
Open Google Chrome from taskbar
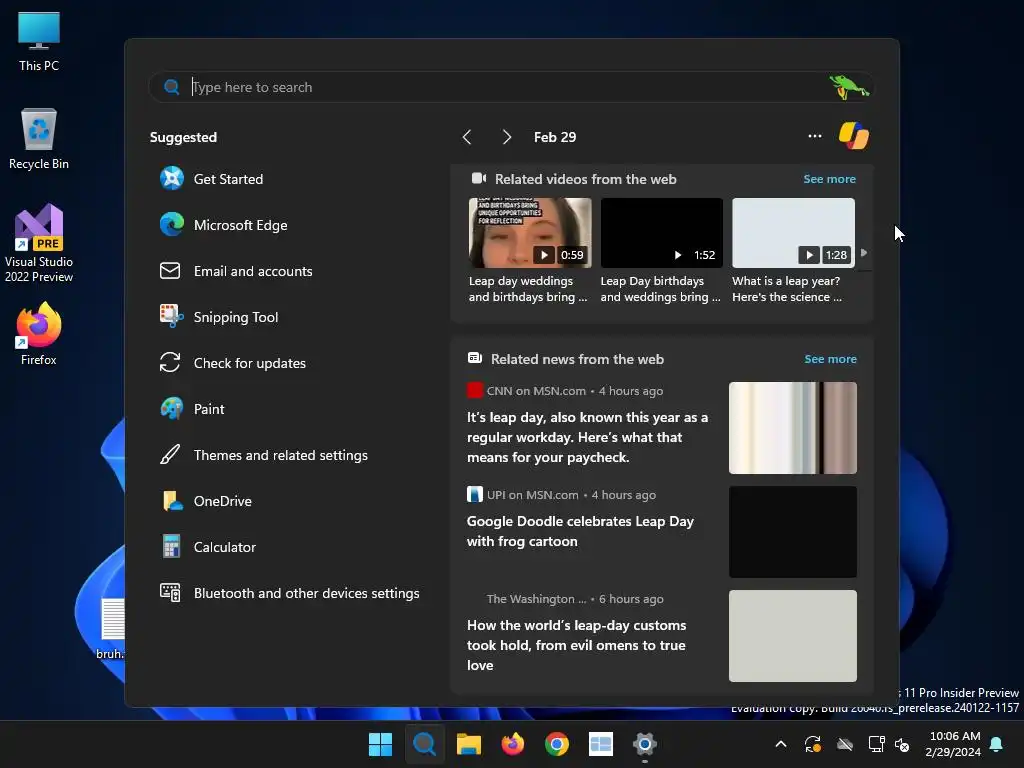[x=556, y=744]
